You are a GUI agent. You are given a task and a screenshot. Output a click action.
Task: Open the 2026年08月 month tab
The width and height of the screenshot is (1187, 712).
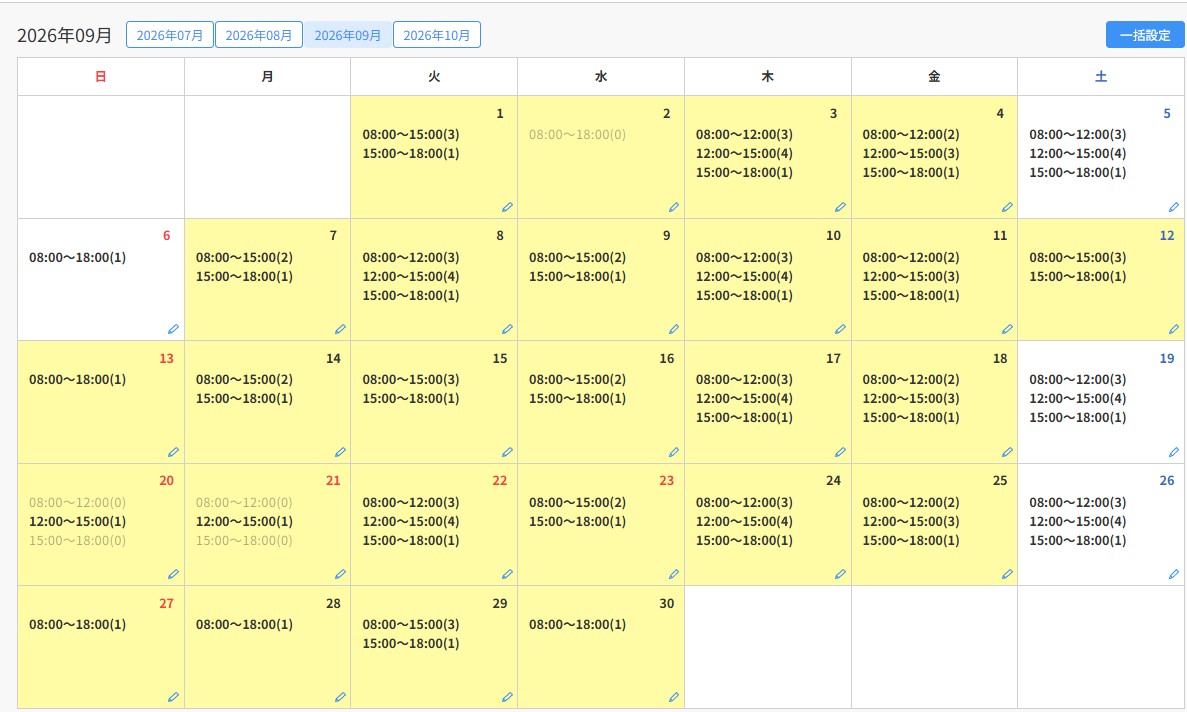259,35
